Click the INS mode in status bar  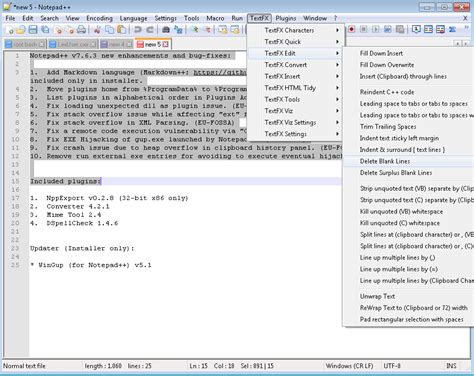tap(451, 366)
